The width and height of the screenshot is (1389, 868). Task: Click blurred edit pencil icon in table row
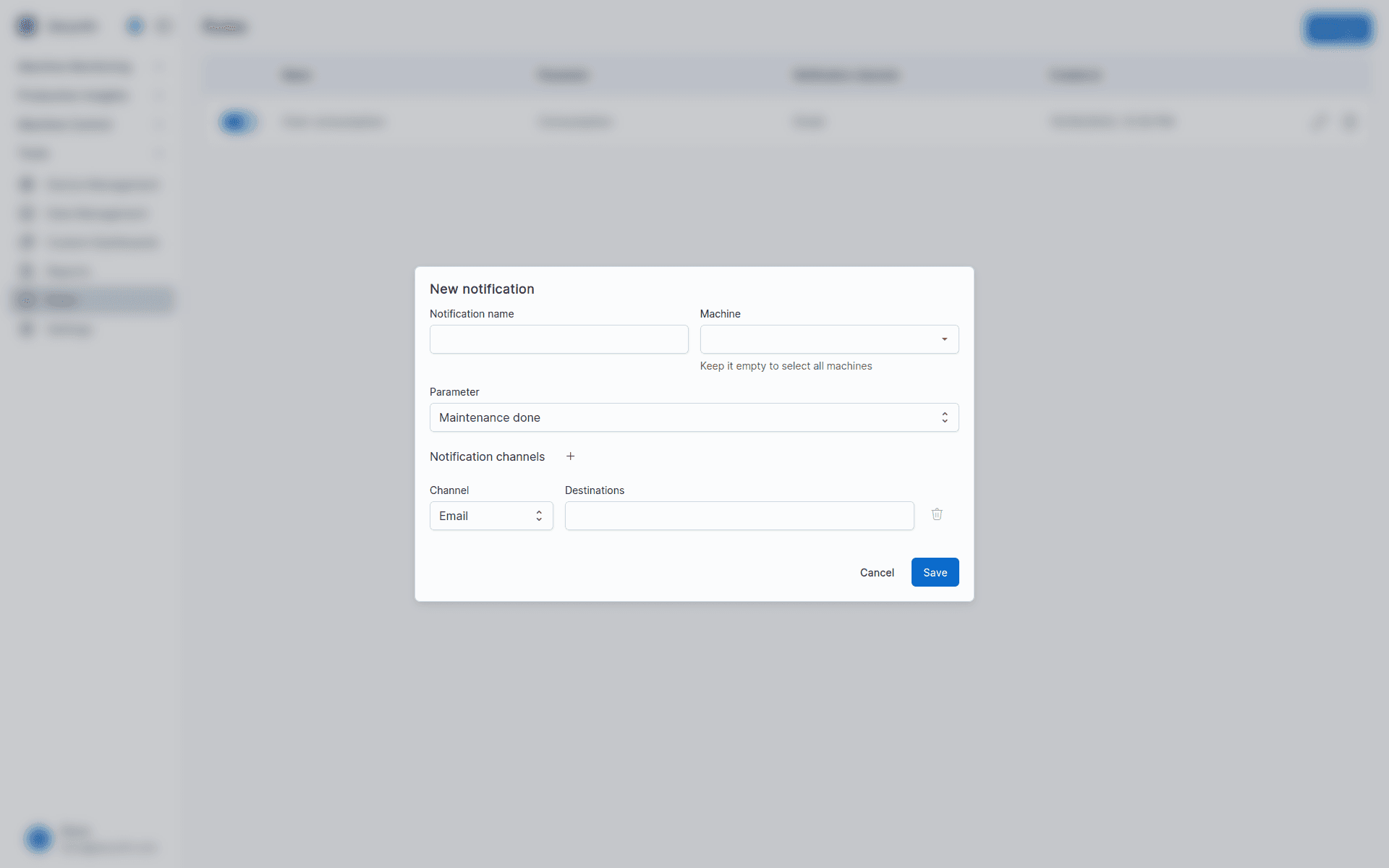click(x=1319, y=122)
